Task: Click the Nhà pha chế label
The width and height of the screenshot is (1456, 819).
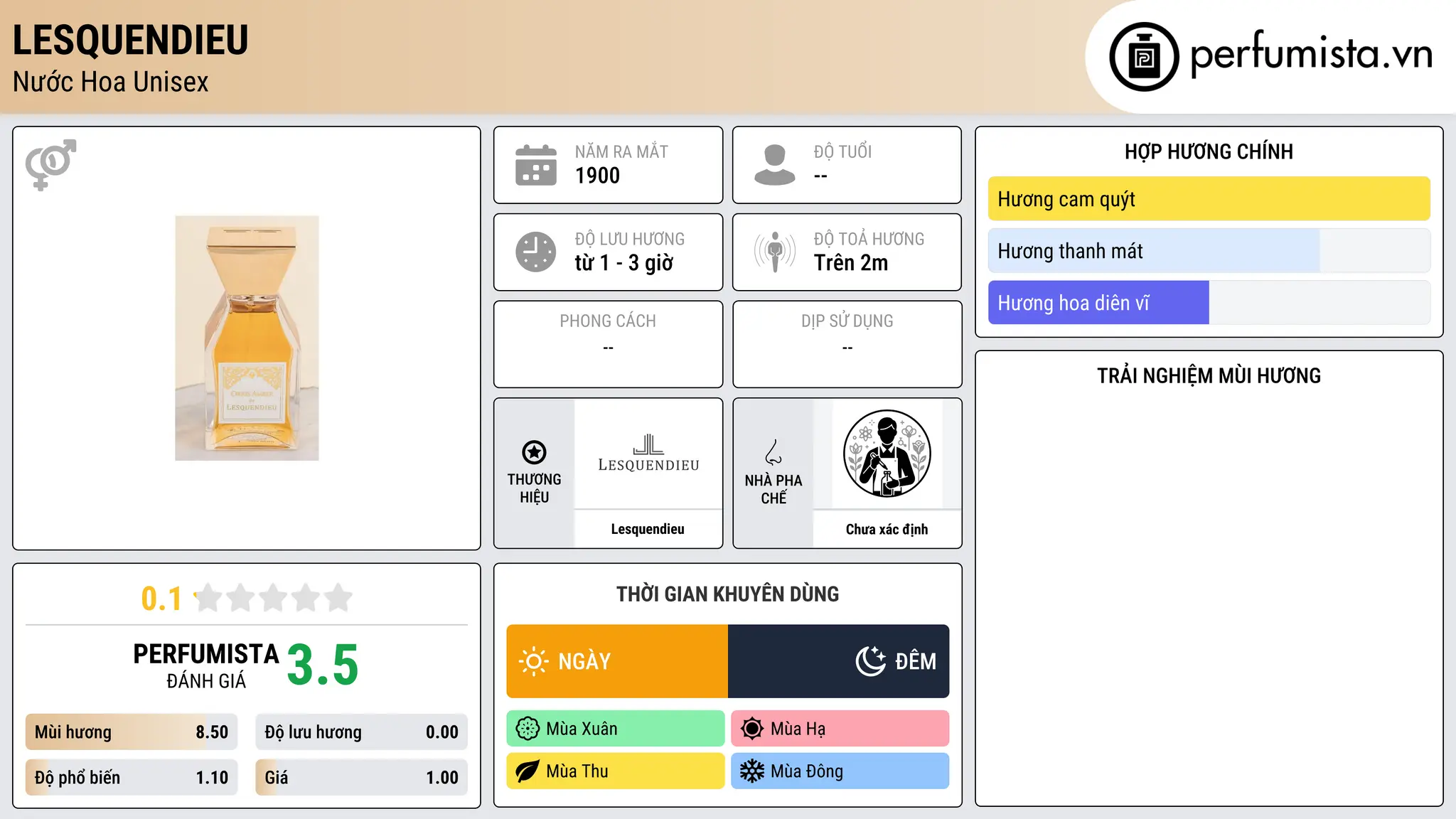Action: (773, 489)
